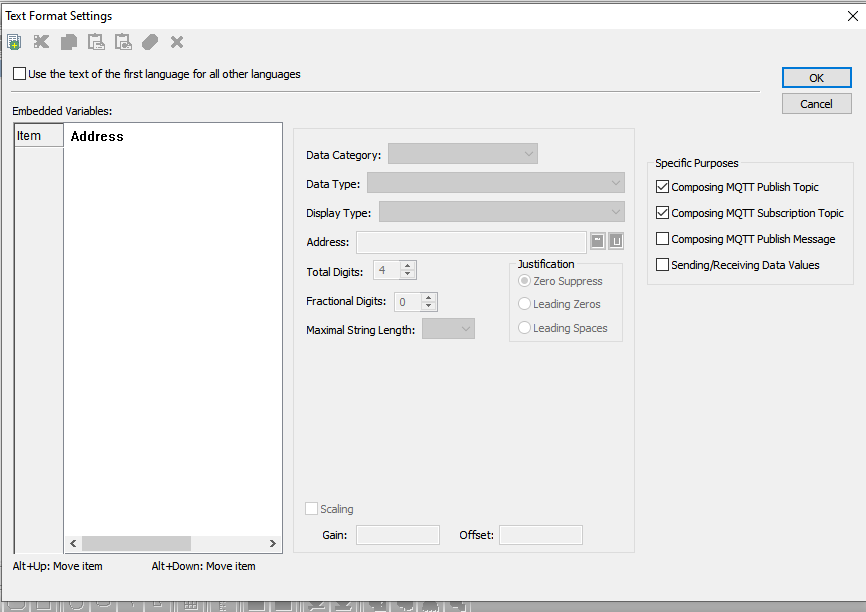The height and width of the screenshot is (612, 866).
Task: Open the Data Category dropdown
Action: point(463,154)
